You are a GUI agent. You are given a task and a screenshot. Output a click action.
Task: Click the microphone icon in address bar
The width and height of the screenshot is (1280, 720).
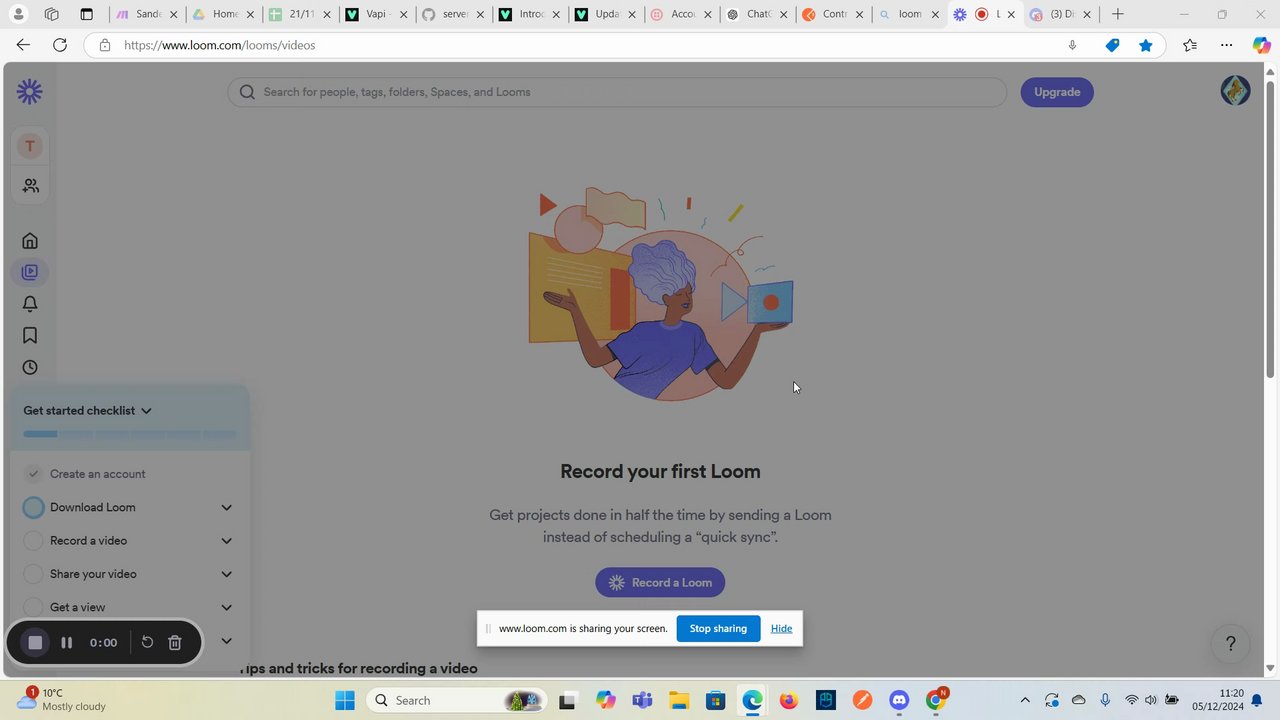click(1072, 45)
